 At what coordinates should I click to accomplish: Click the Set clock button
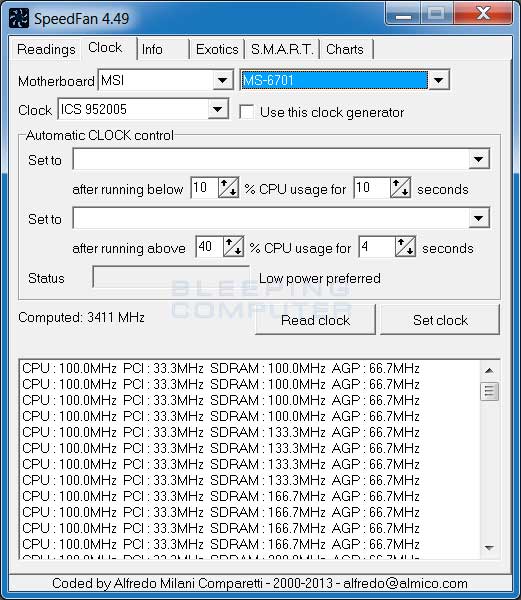click(440, 320)
